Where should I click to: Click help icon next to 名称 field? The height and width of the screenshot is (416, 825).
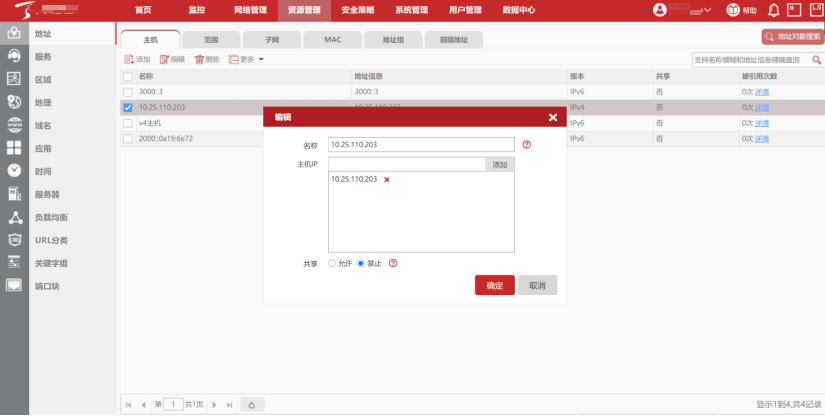(x=526, y=144)
